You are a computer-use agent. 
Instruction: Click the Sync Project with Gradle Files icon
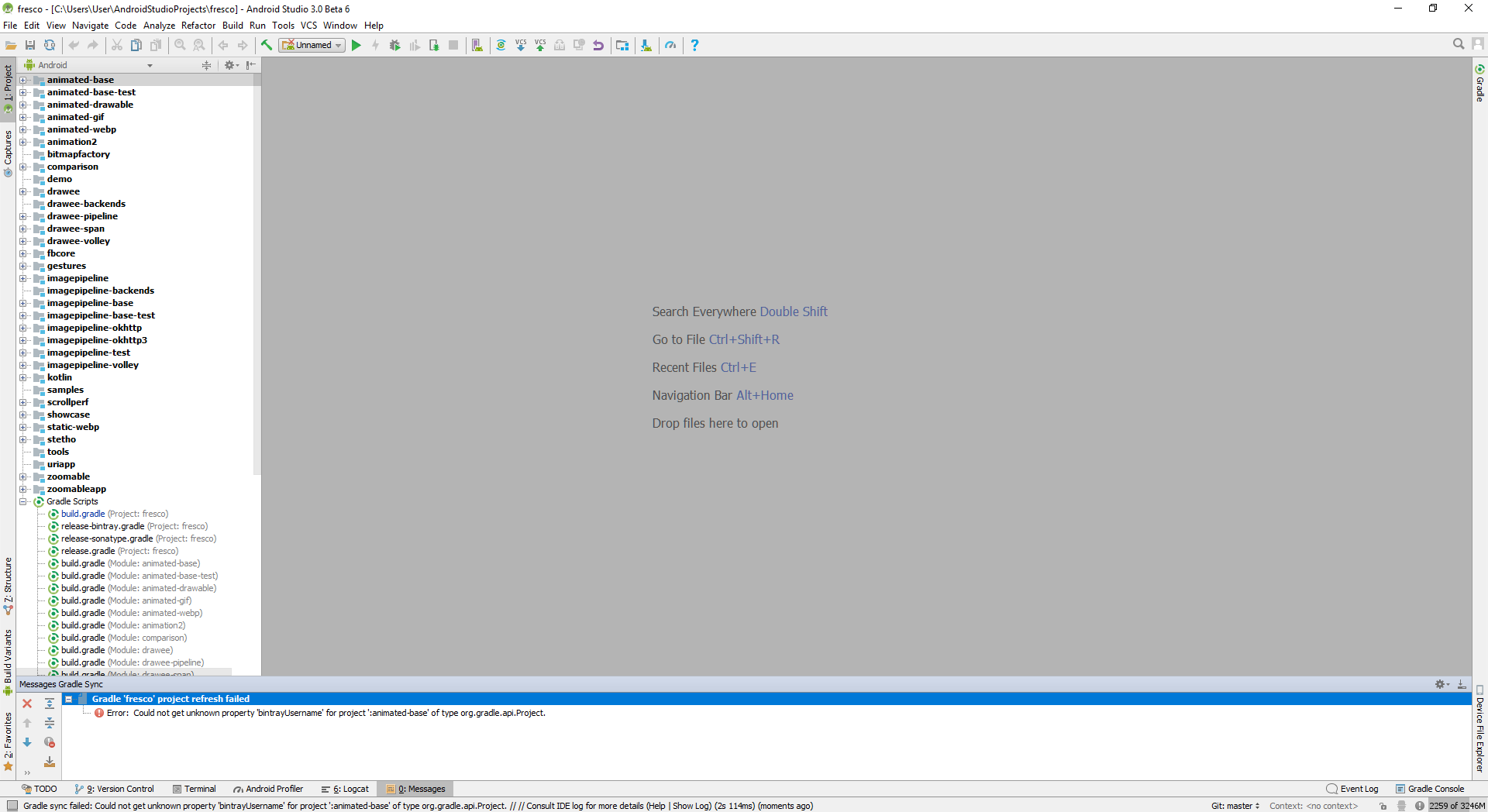pos(501,45)
